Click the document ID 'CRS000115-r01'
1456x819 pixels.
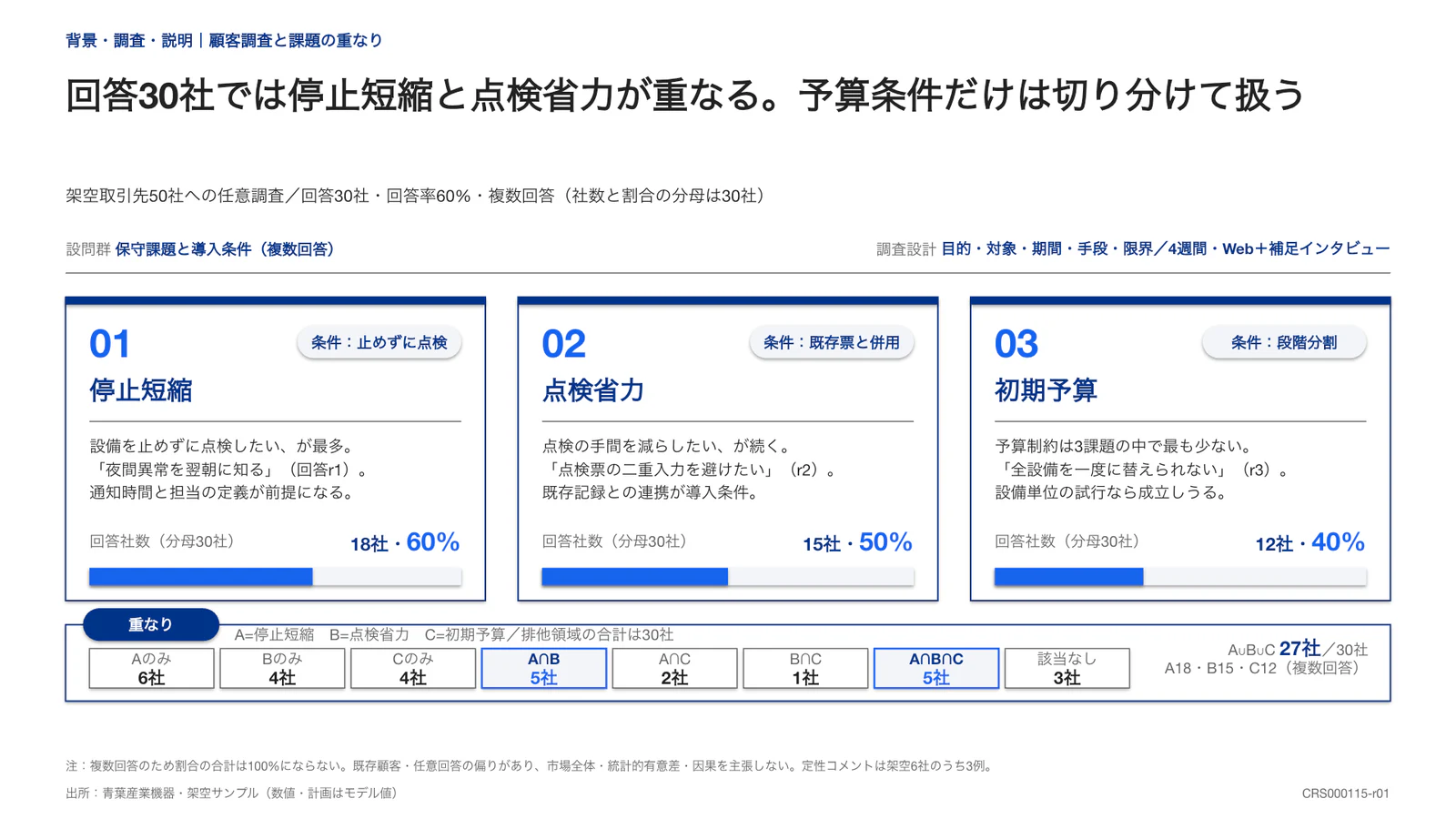coord(1345,794)
